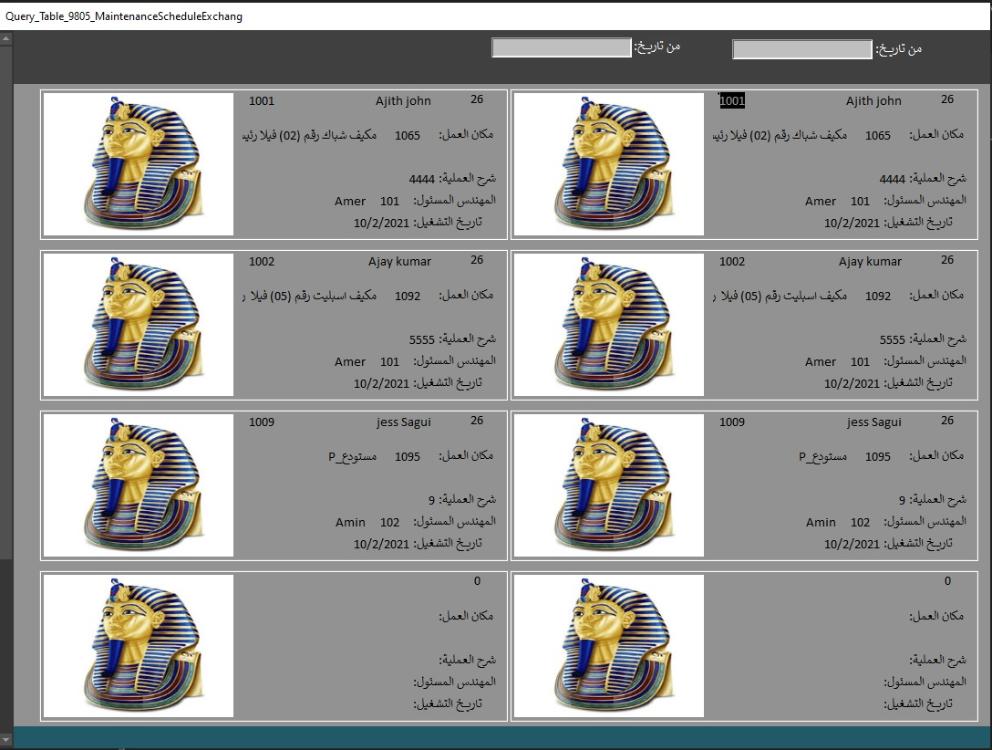Click the pharaoh image in right 1009 jess Sagui card
992x750 pixels.
[609, 485]
